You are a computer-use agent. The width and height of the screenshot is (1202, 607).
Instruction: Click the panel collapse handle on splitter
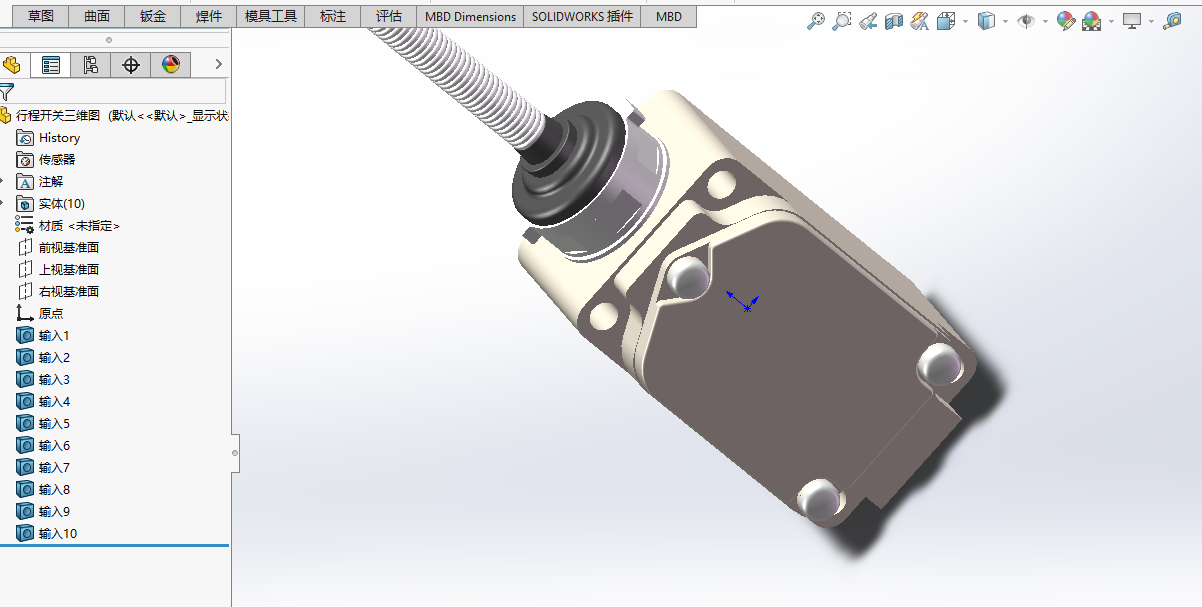click(x=235, y=452)
